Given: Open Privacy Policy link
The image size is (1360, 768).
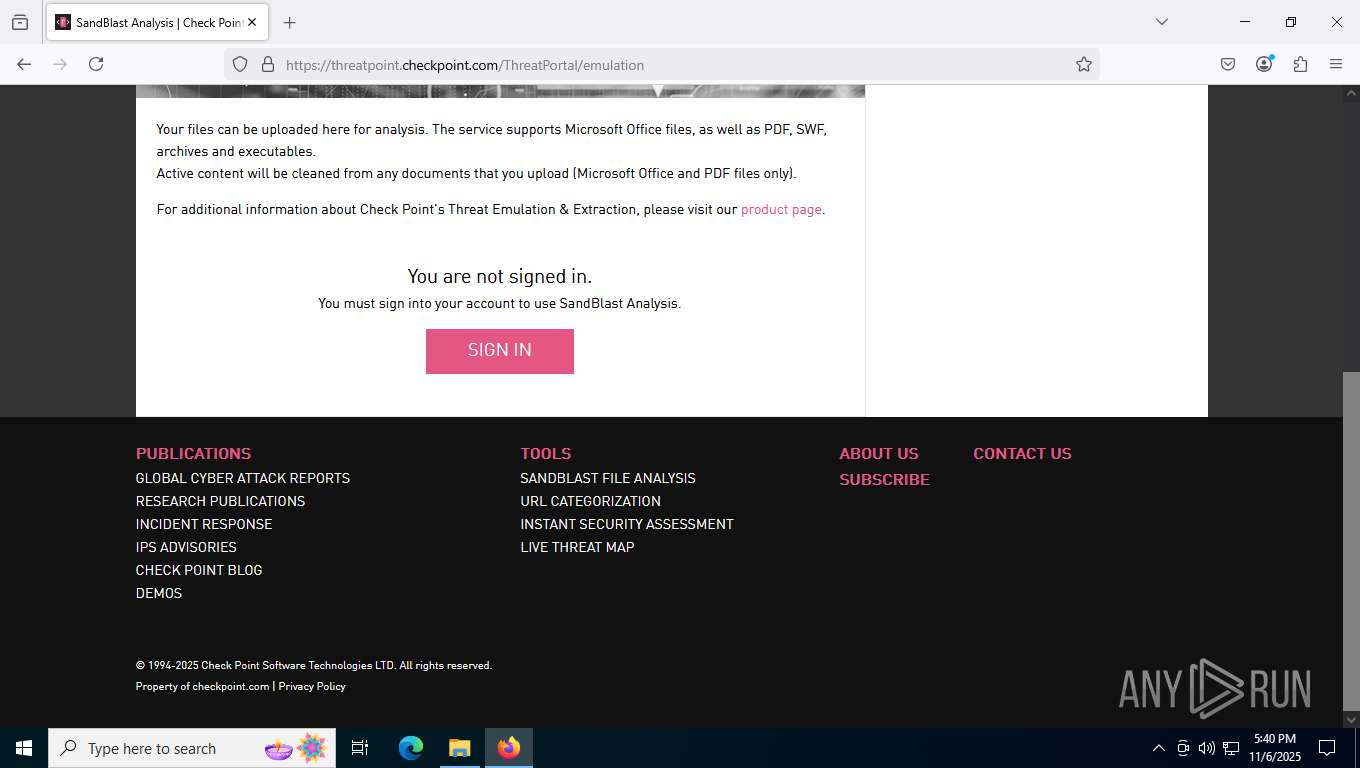Looking at the screenshot, I should [312, 686].
